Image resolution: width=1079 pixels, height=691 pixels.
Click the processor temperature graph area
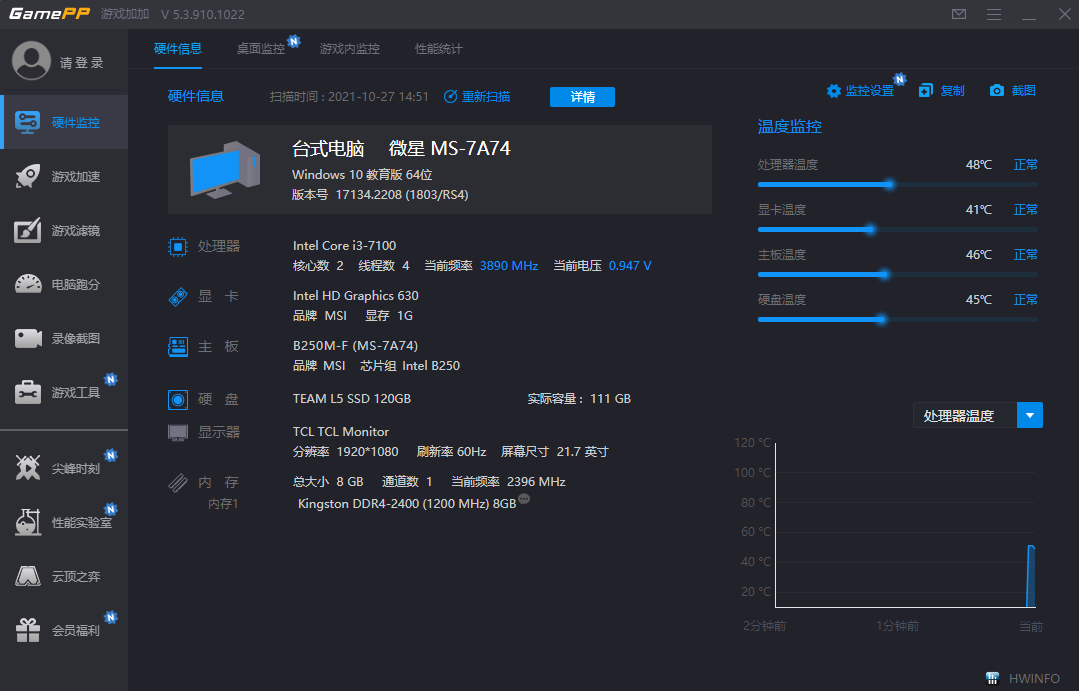point(906,525)
